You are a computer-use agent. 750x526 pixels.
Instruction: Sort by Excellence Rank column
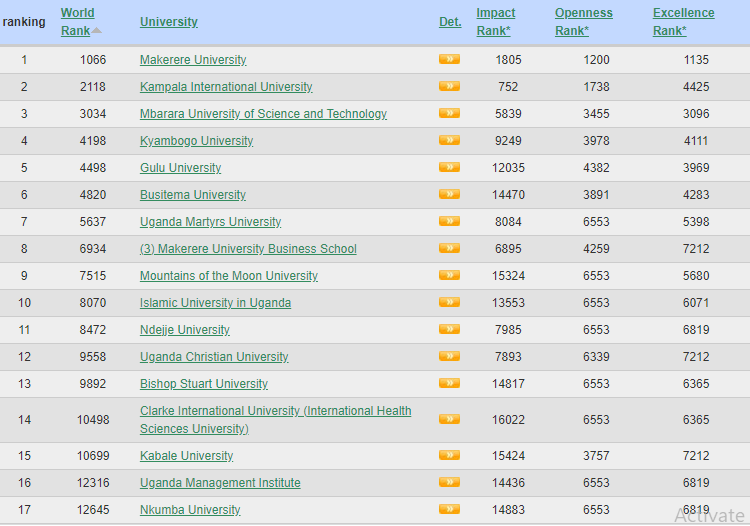coord(684,22)
